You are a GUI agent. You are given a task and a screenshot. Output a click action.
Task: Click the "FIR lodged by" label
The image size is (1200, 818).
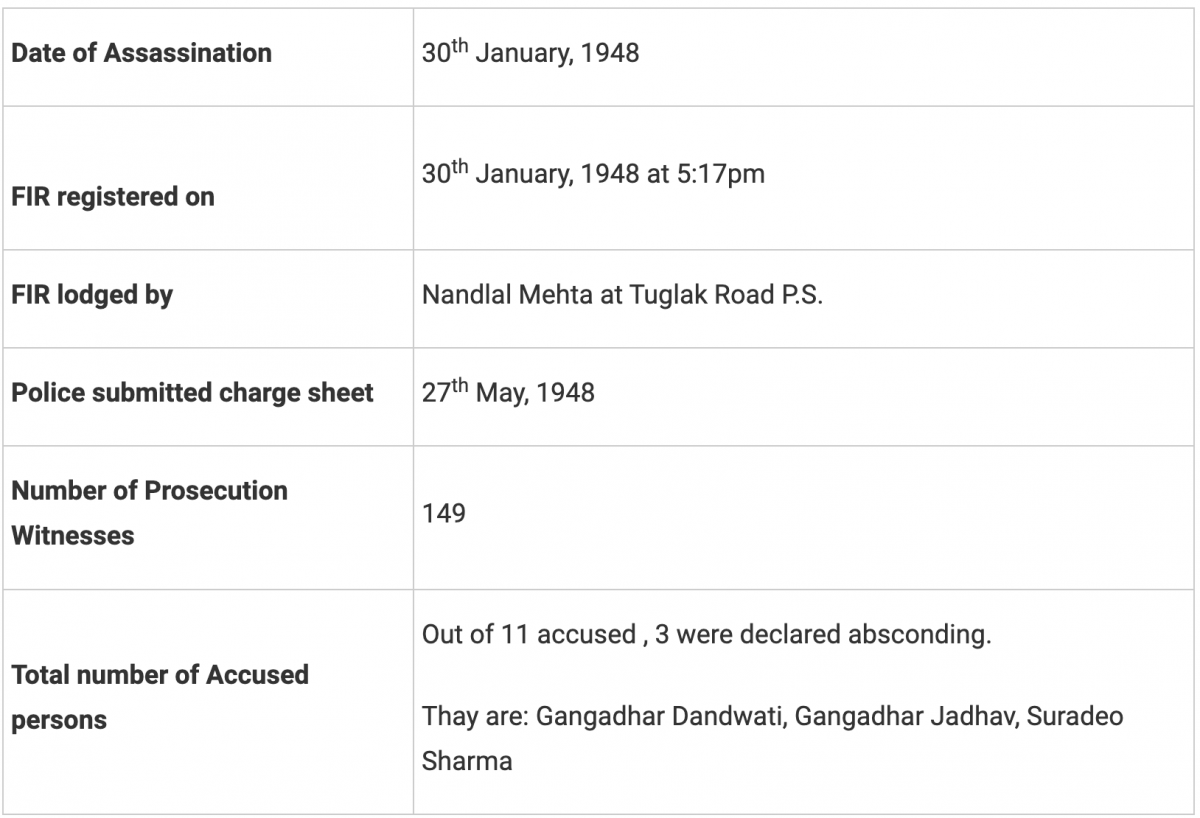pyautogui.click(x=92, y=295)
